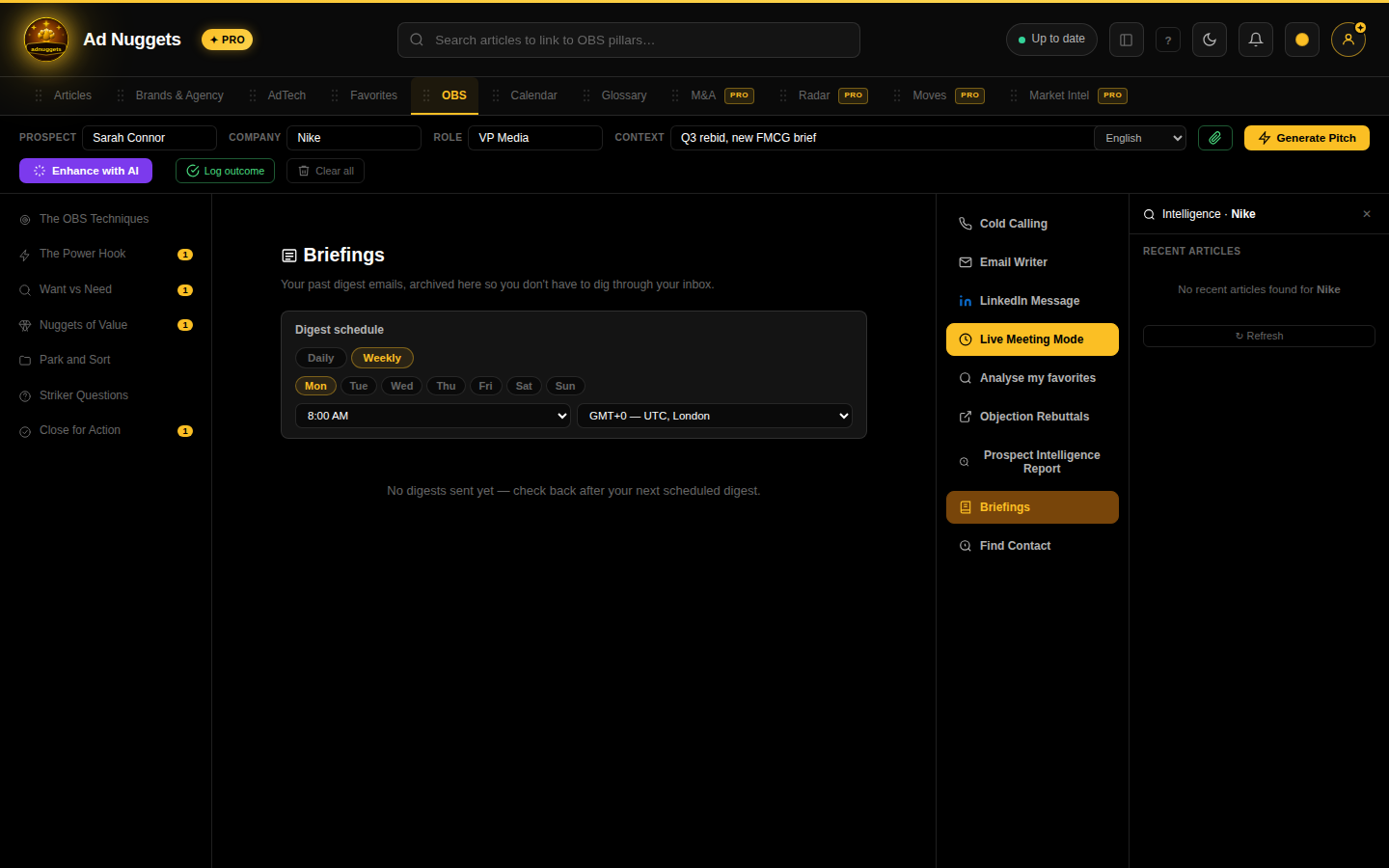
Task: Open the Moves PRO tab
Action: pos(939,95)
